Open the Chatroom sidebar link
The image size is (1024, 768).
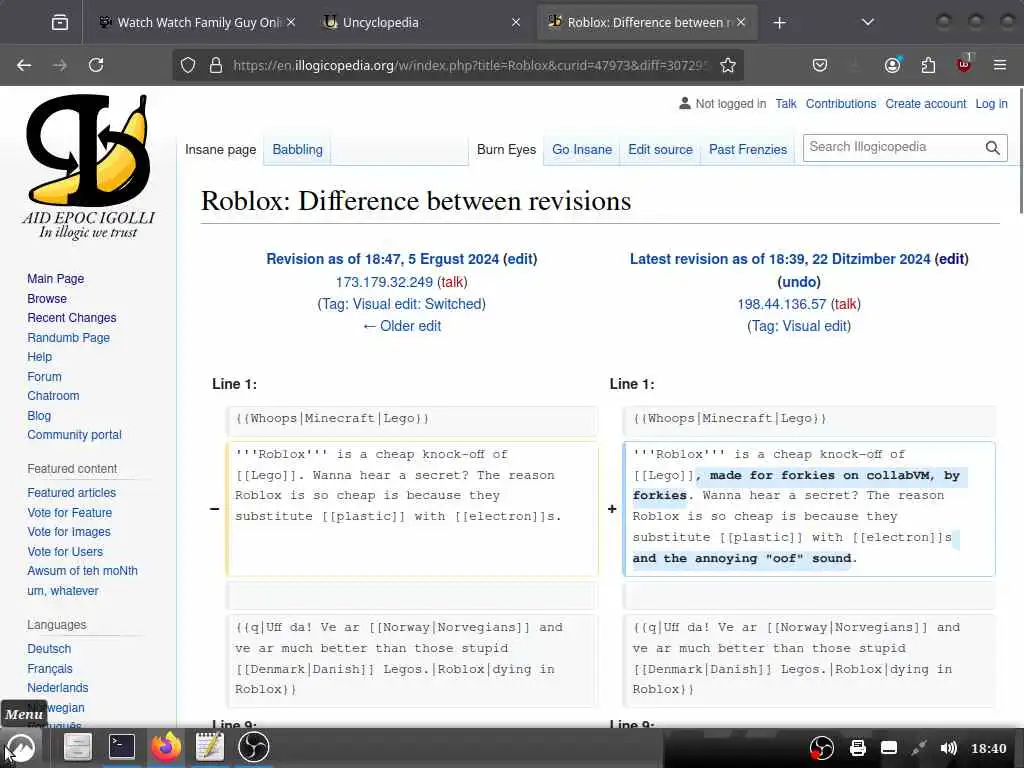(53, 396)
